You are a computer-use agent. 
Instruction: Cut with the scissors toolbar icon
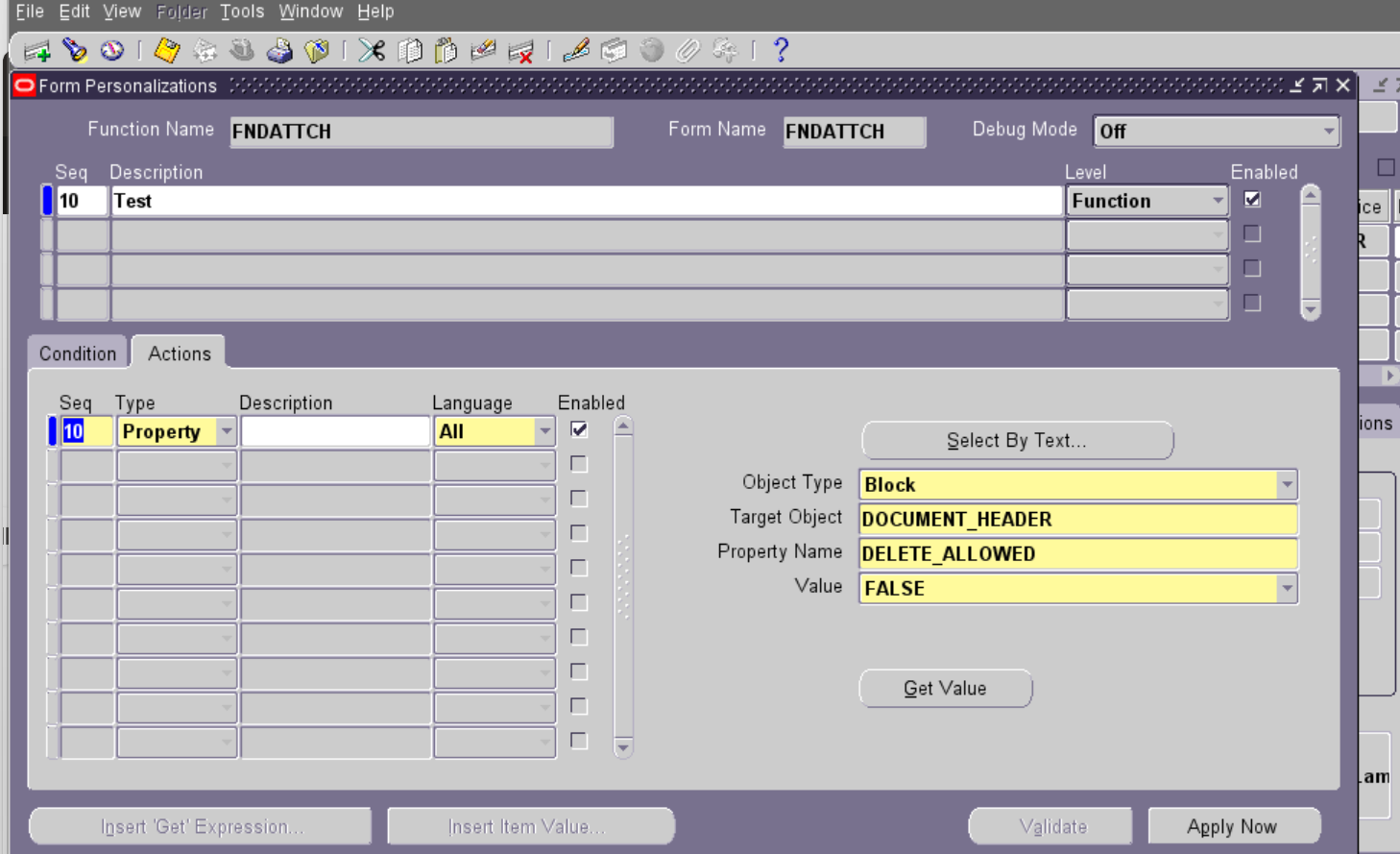pos(372,50)
